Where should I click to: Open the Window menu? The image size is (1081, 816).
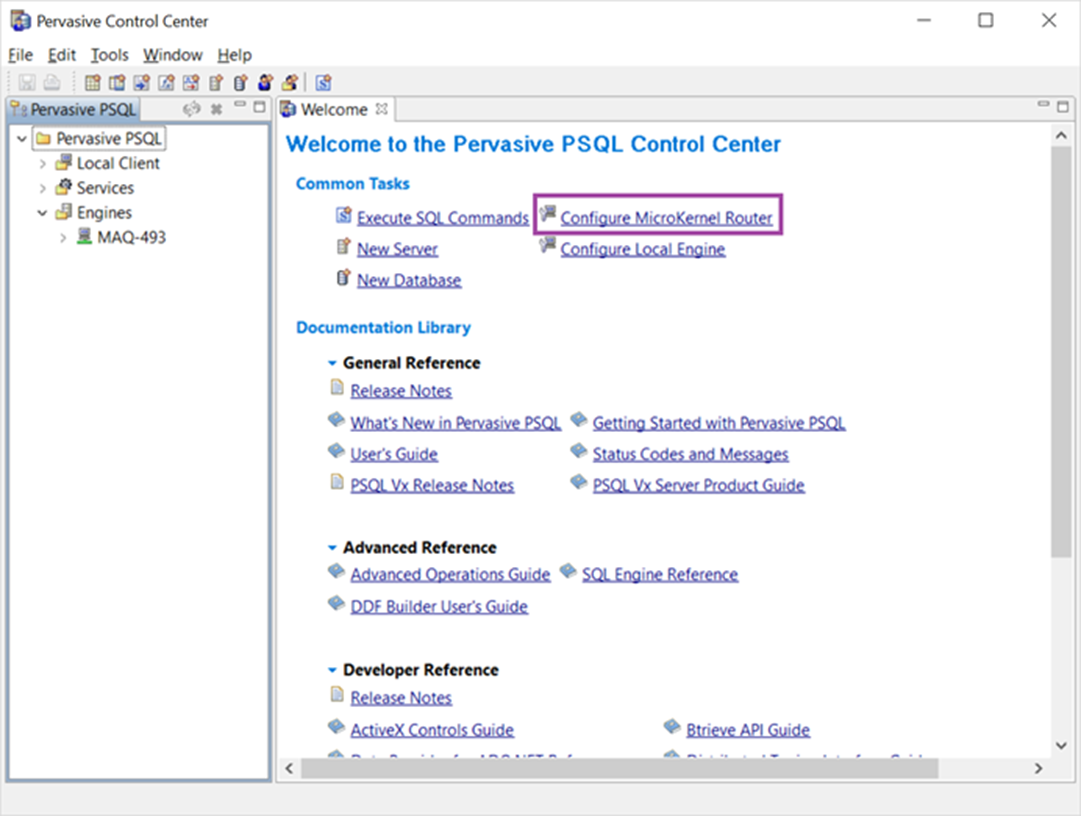pyautogui.click(x=173, y=55)
